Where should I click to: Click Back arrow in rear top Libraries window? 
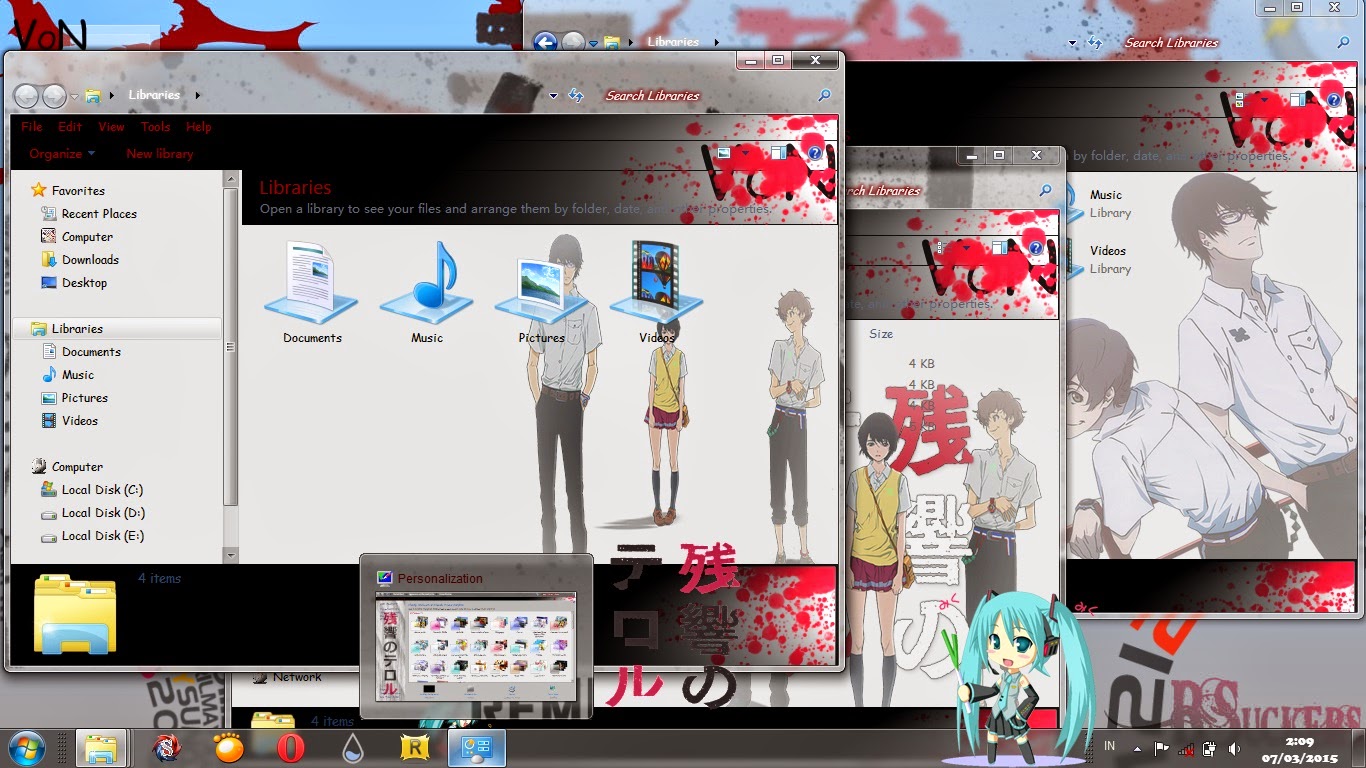pyautogui.click(x=544, y=42)
